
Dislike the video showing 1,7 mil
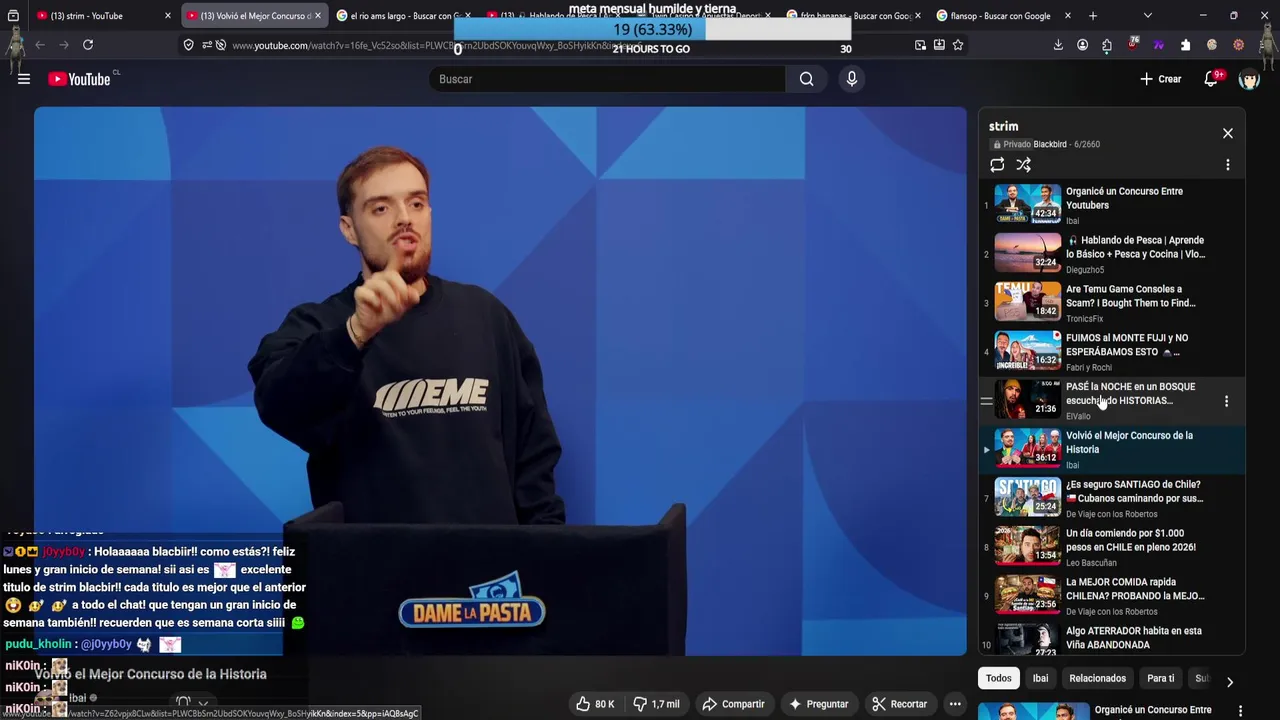tap(656, 704)
